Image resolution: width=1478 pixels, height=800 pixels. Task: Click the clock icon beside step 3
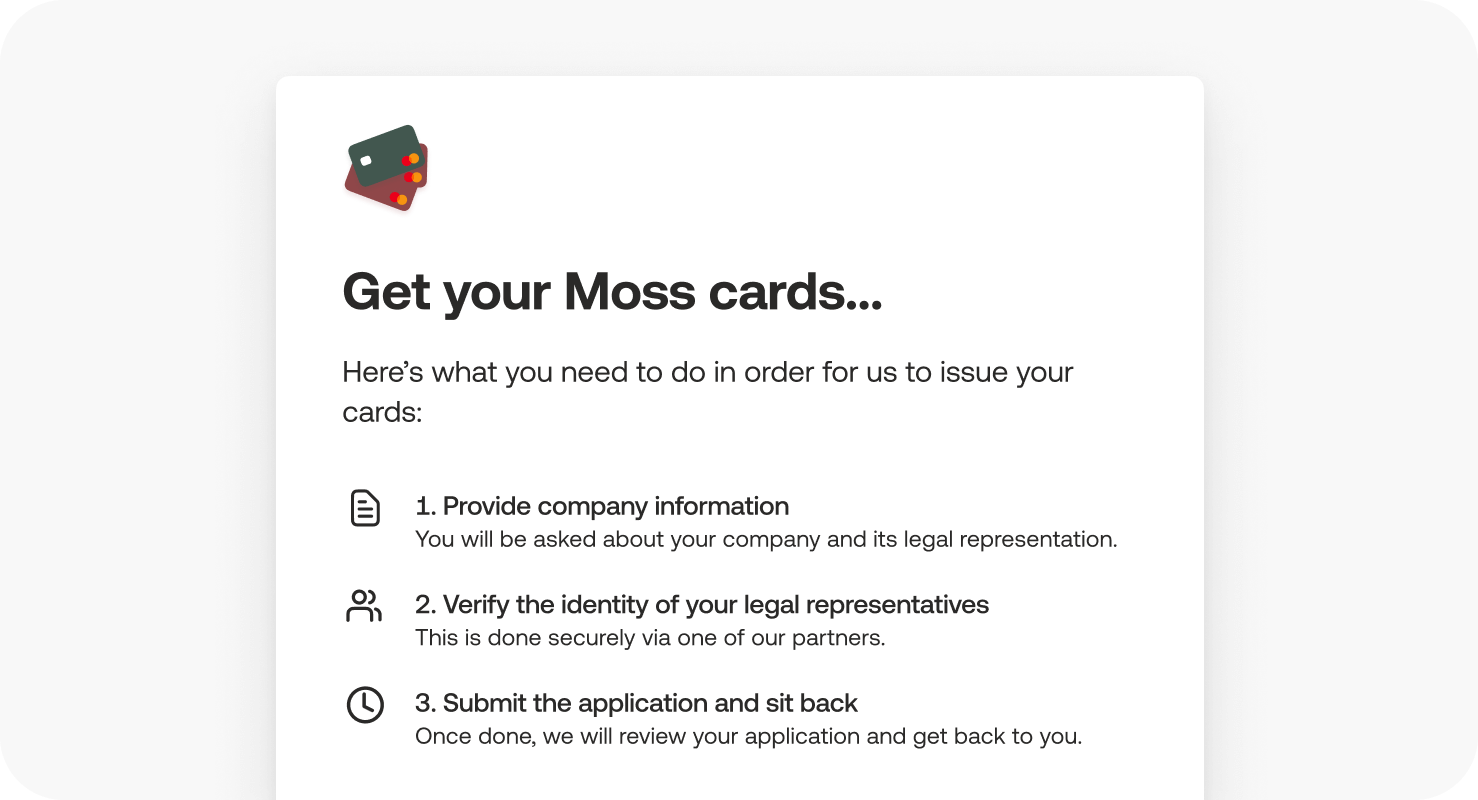tap(365, 704)
